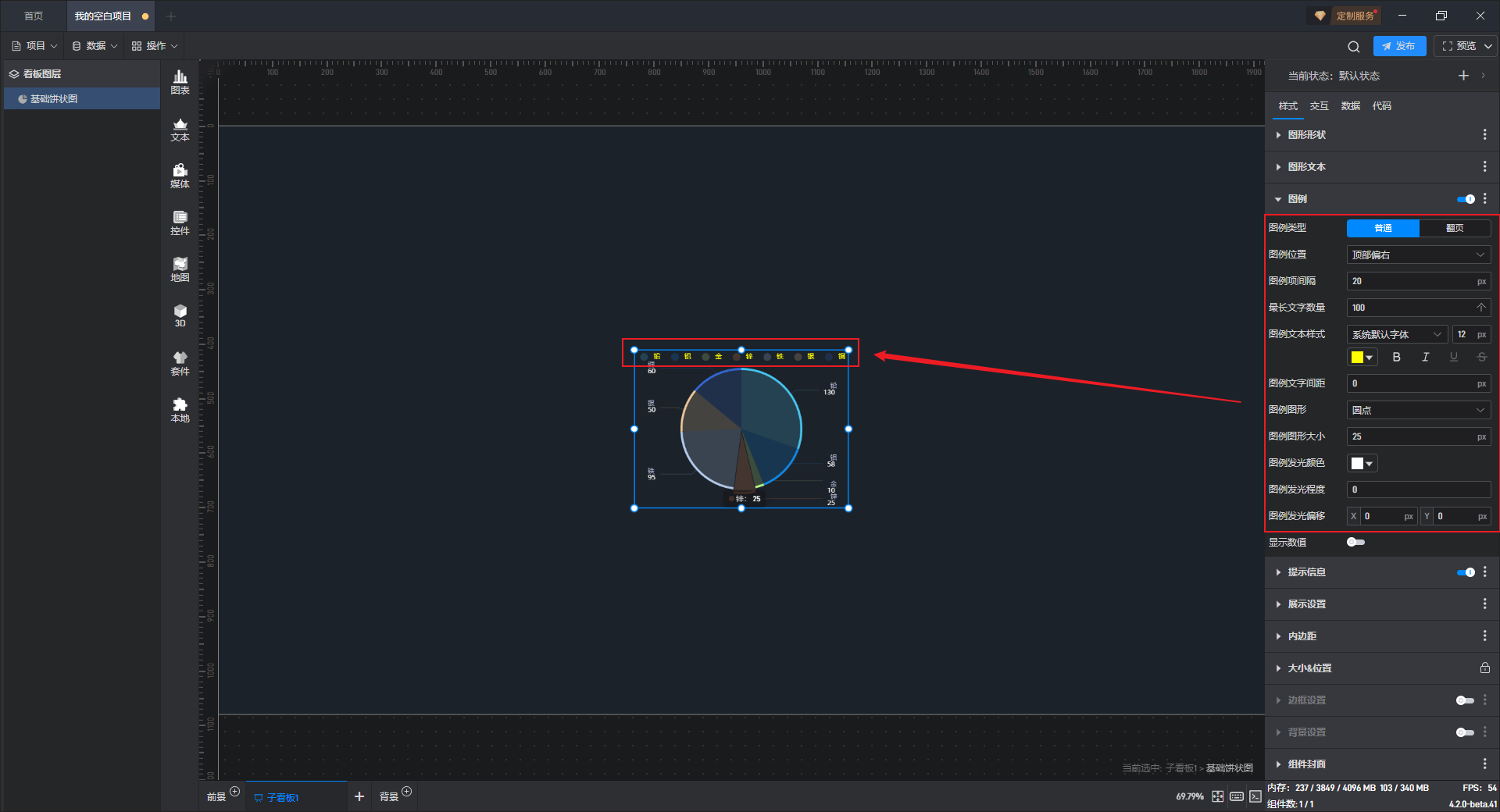The height and width of the screenshot is (812, 1500).
Task: Open the yellow legend text color swatch
Action: [1362, 358]
